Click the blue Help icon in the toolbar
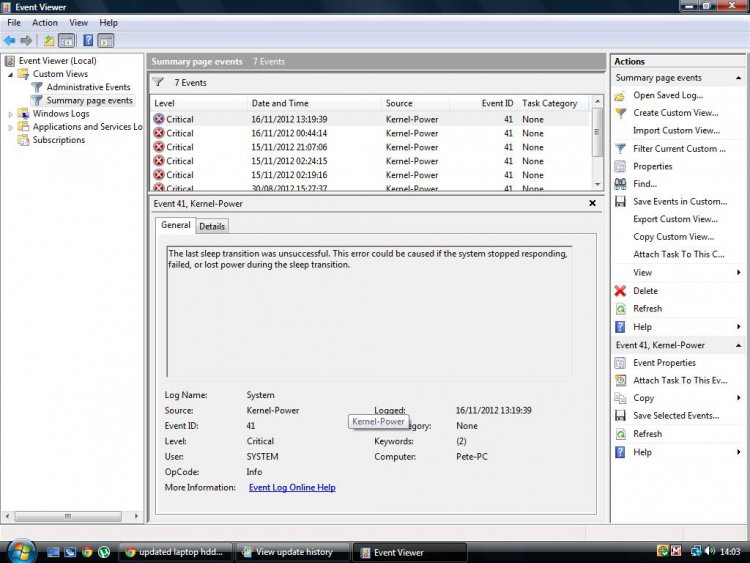Screen dimensions: 750x563 88,41
